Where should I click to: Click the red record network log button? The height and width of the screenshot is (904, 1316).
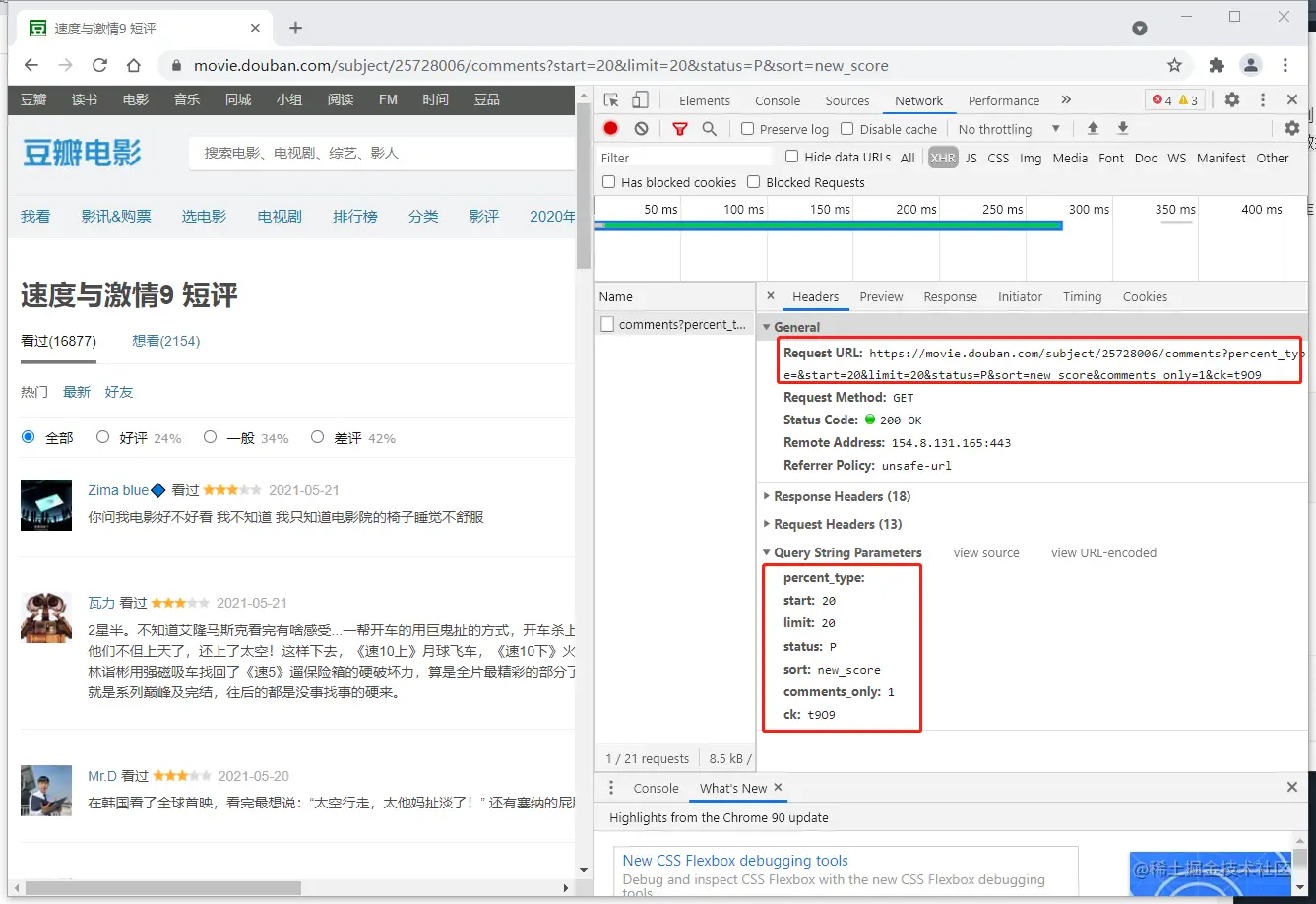(x=611, y=128)
